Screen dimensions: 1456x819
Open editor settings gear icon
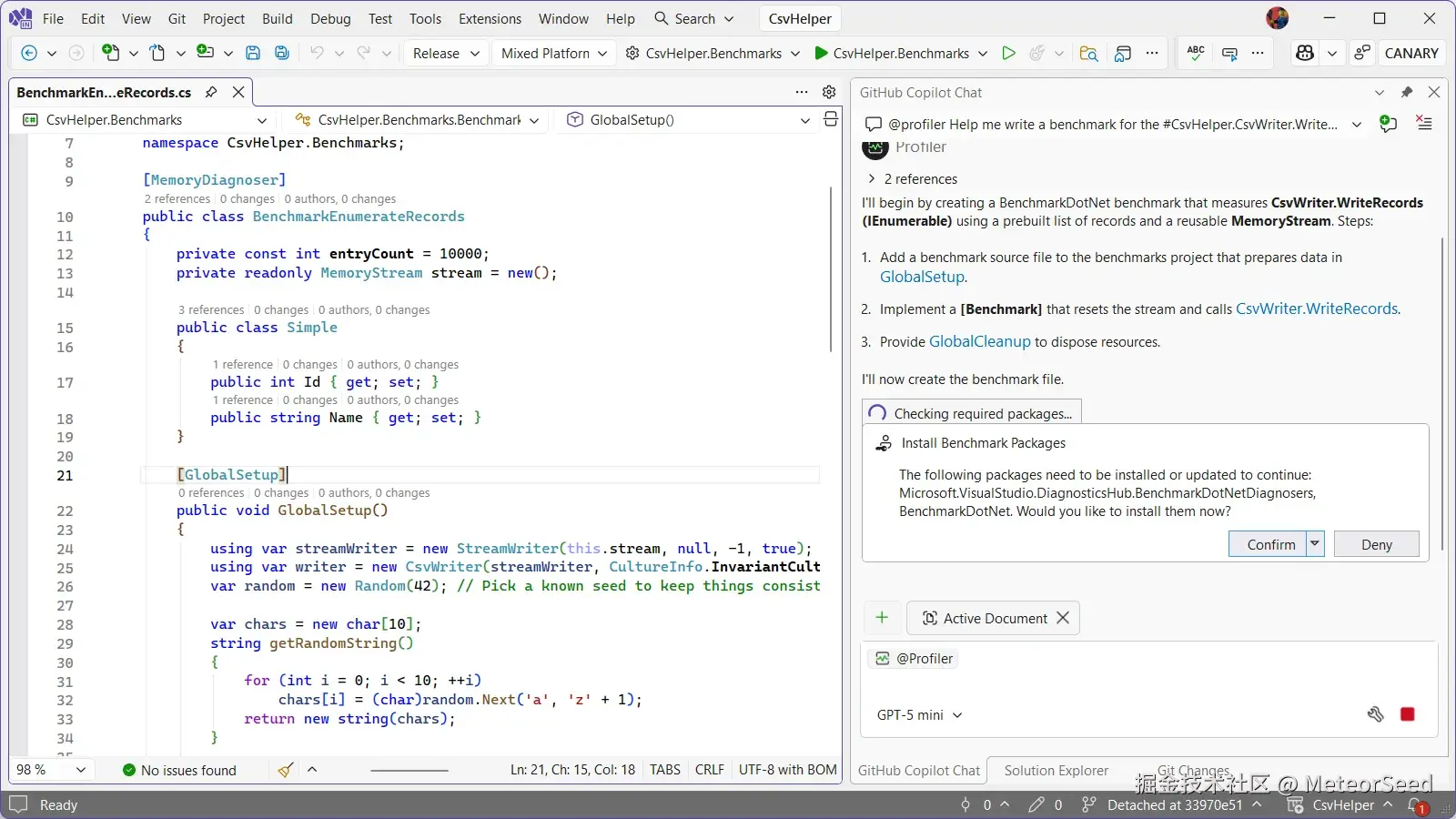(x=829, y=92)
